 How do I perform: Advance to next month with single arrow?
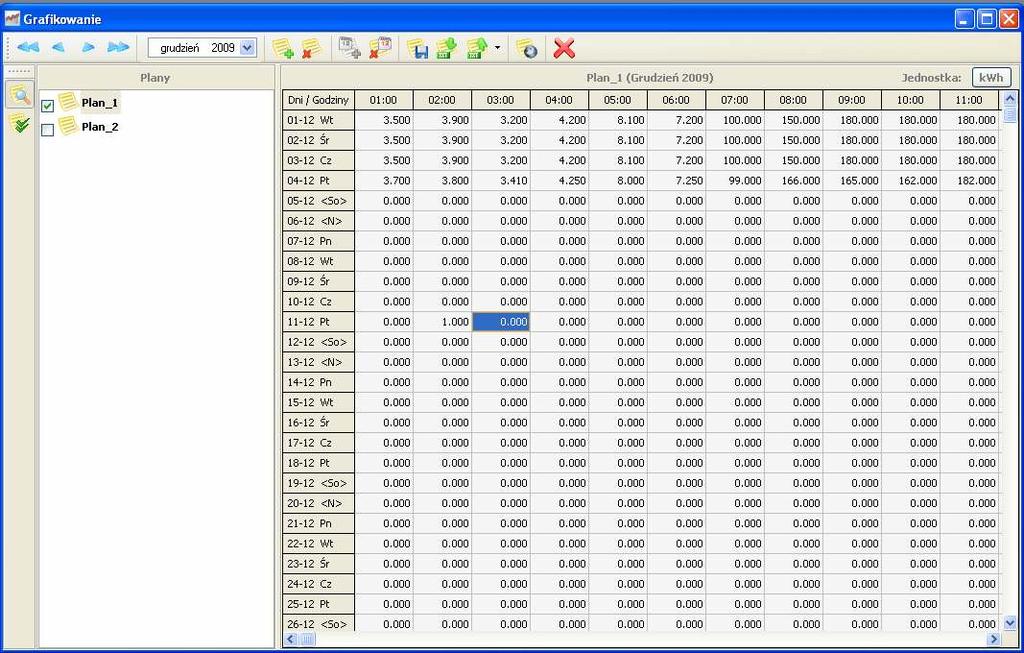point(88,47)
